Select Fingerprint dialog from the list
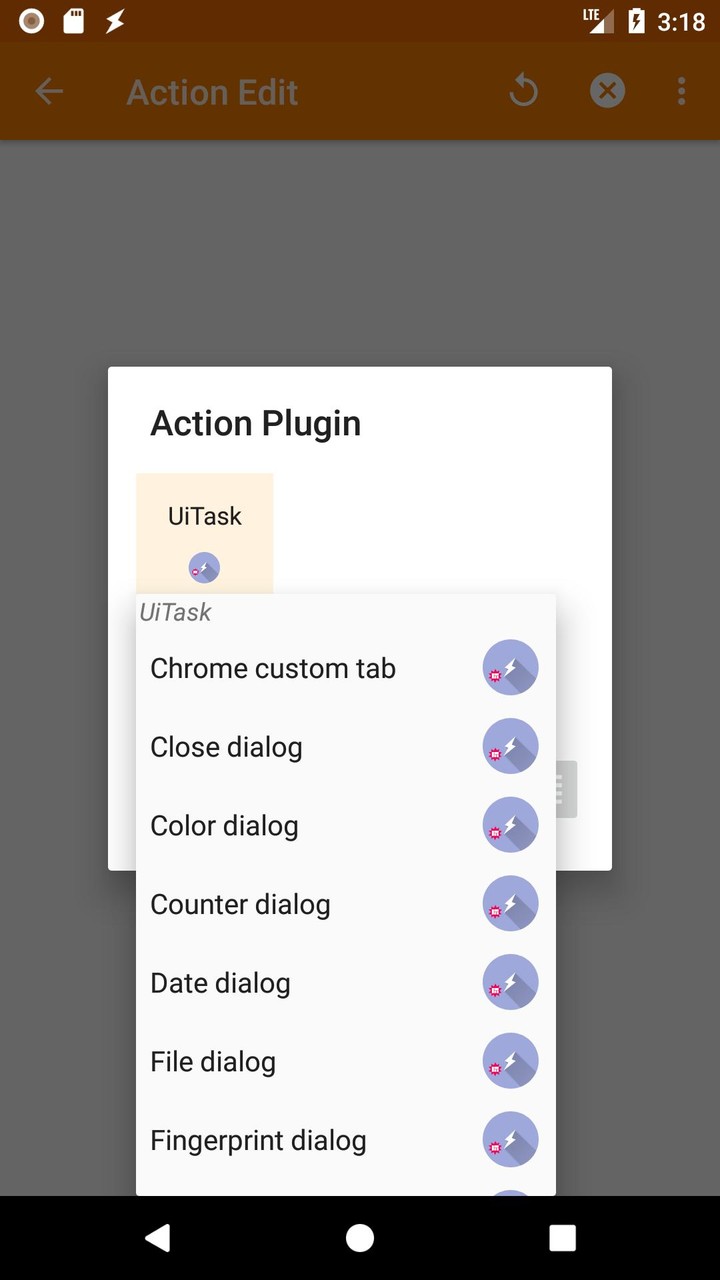 coord(258,1140)
